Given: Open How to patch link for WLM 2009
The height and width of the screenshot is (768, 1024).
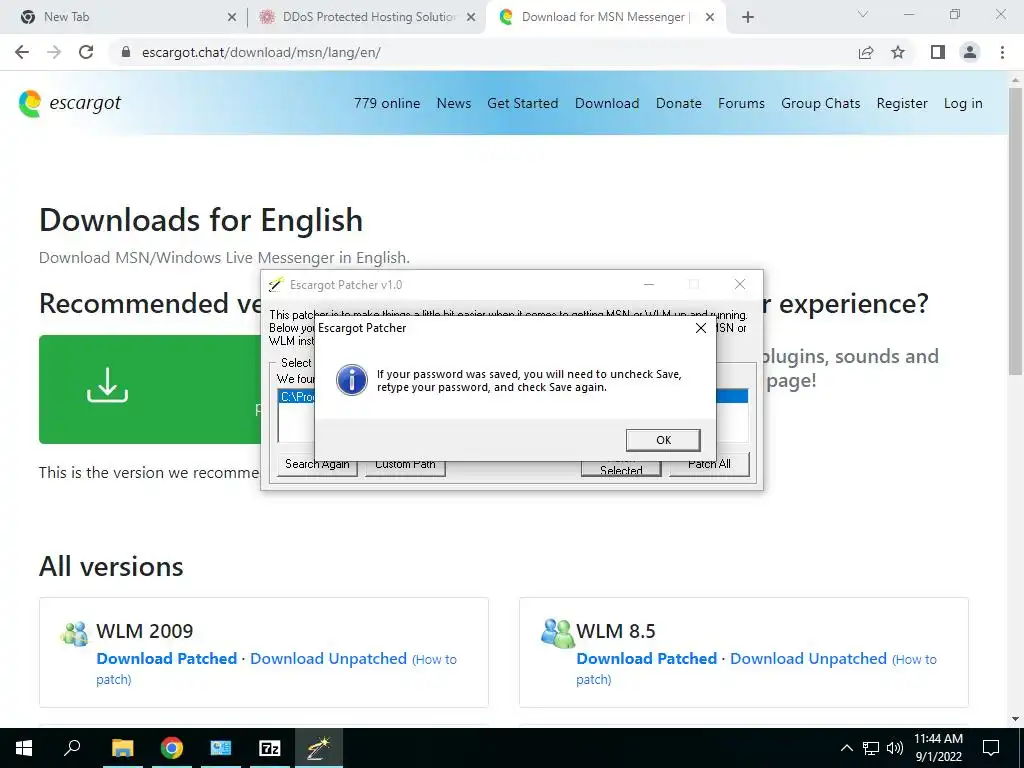Looking at the screenshot, I should 434,660.
